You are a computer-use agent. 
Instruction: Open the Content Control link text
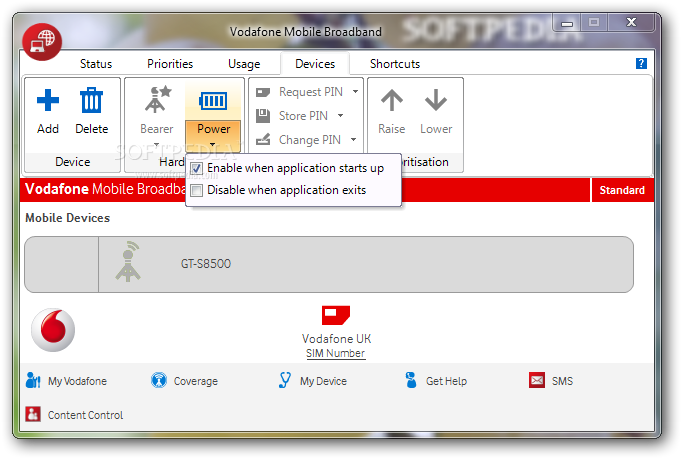coord(85,415)
